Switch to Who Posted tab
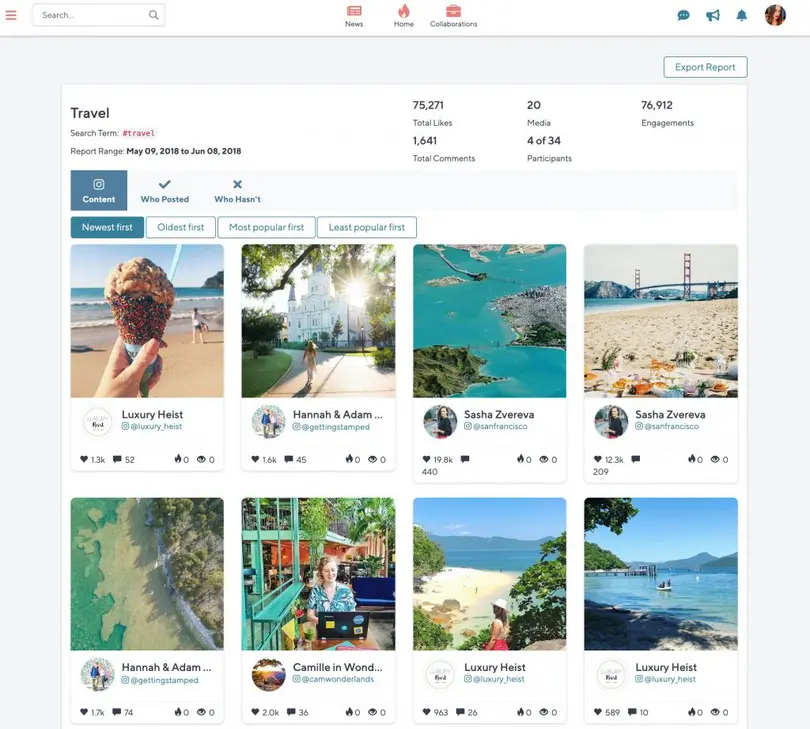Screen dimensions: 810x729 point(164,190)
